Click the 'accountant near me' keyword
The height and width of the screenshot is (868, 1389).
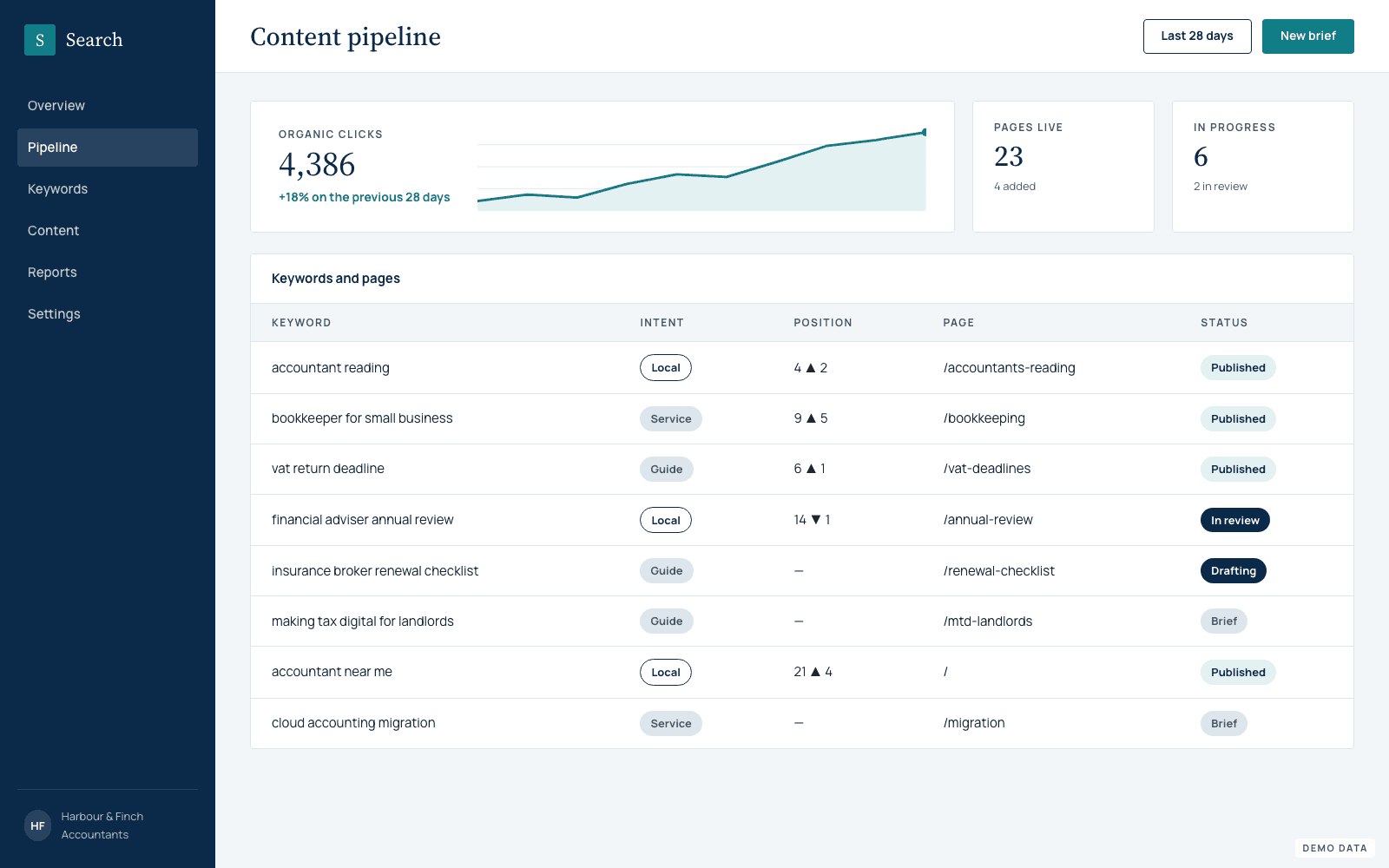click(x=332, y=672)
